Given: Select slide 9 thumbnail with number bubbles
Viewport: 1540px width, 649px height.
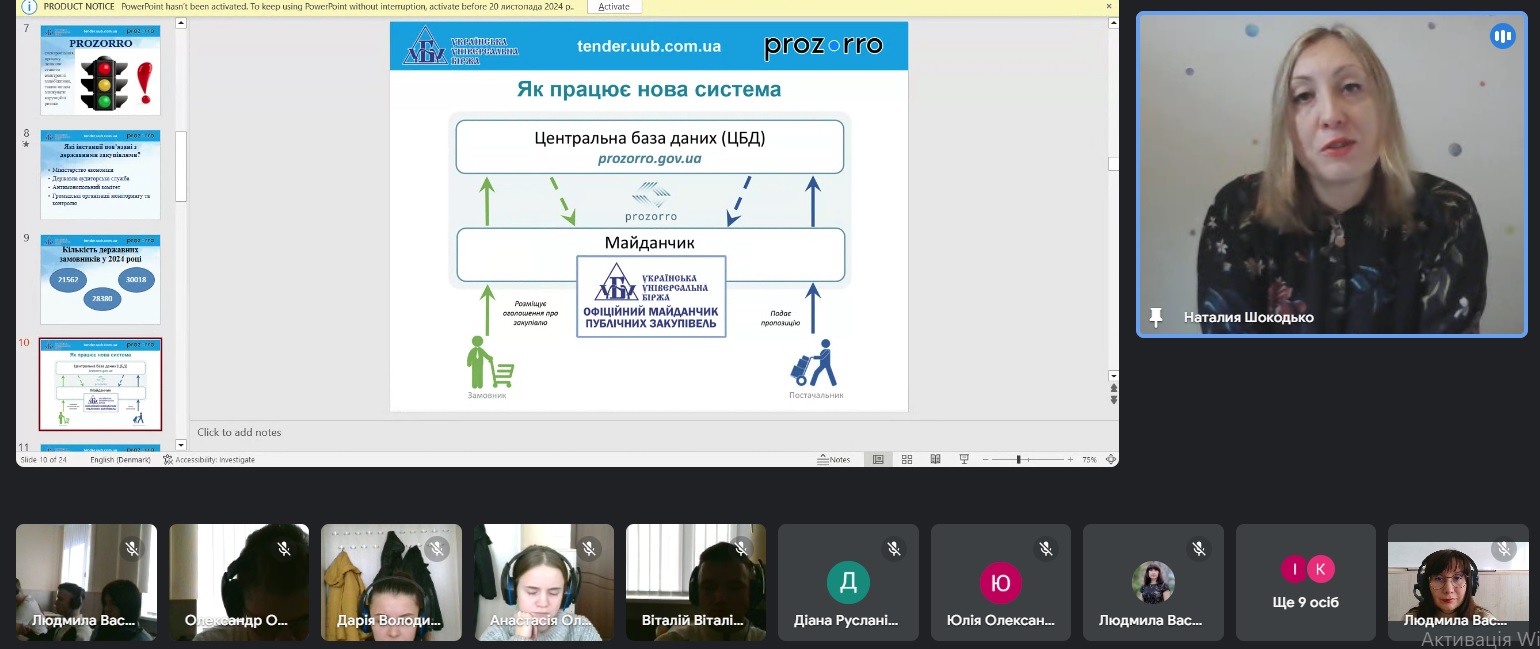Looking at the screenshot, I should (100, 279).
